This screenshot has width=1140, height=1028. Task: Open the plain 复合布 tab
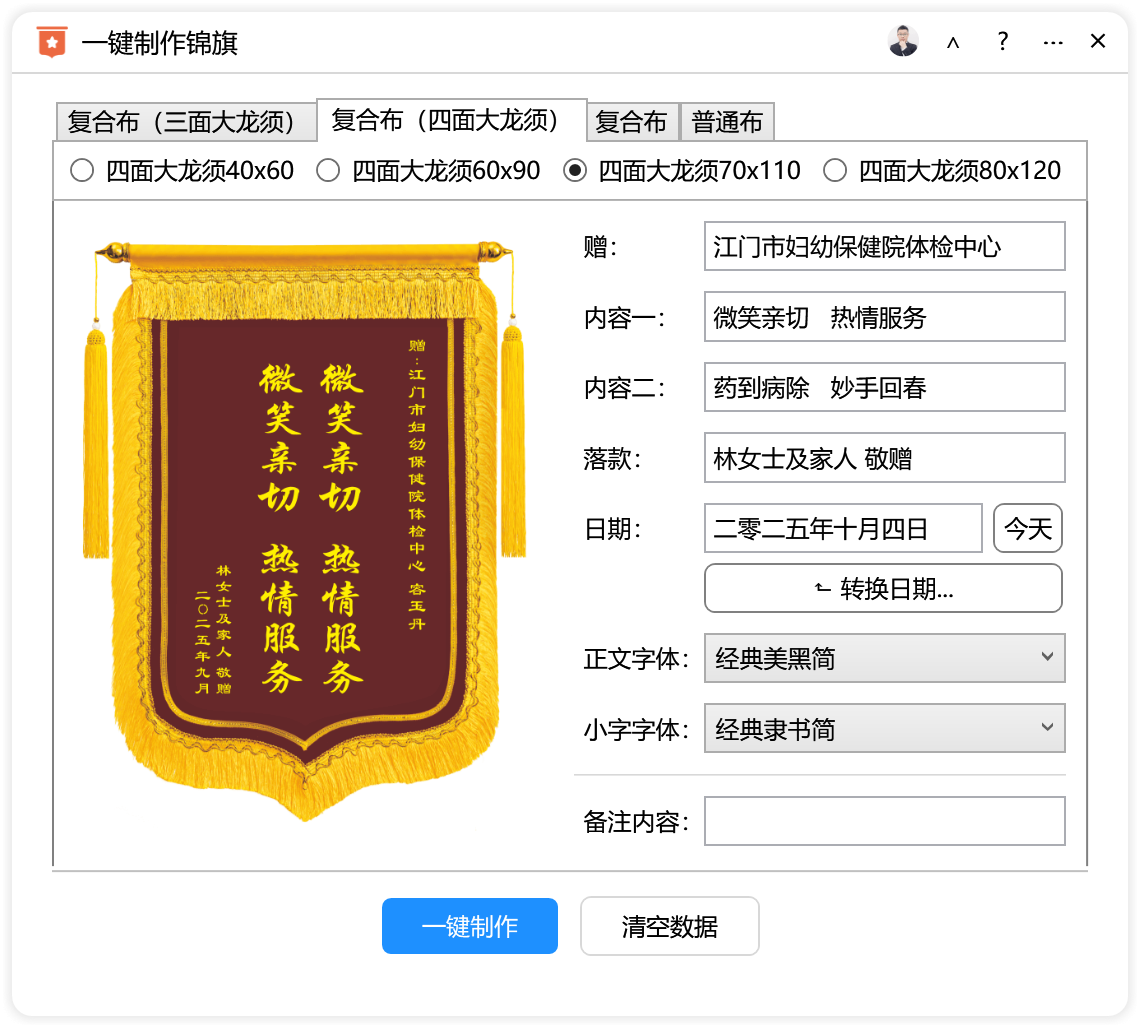point(631,122)
